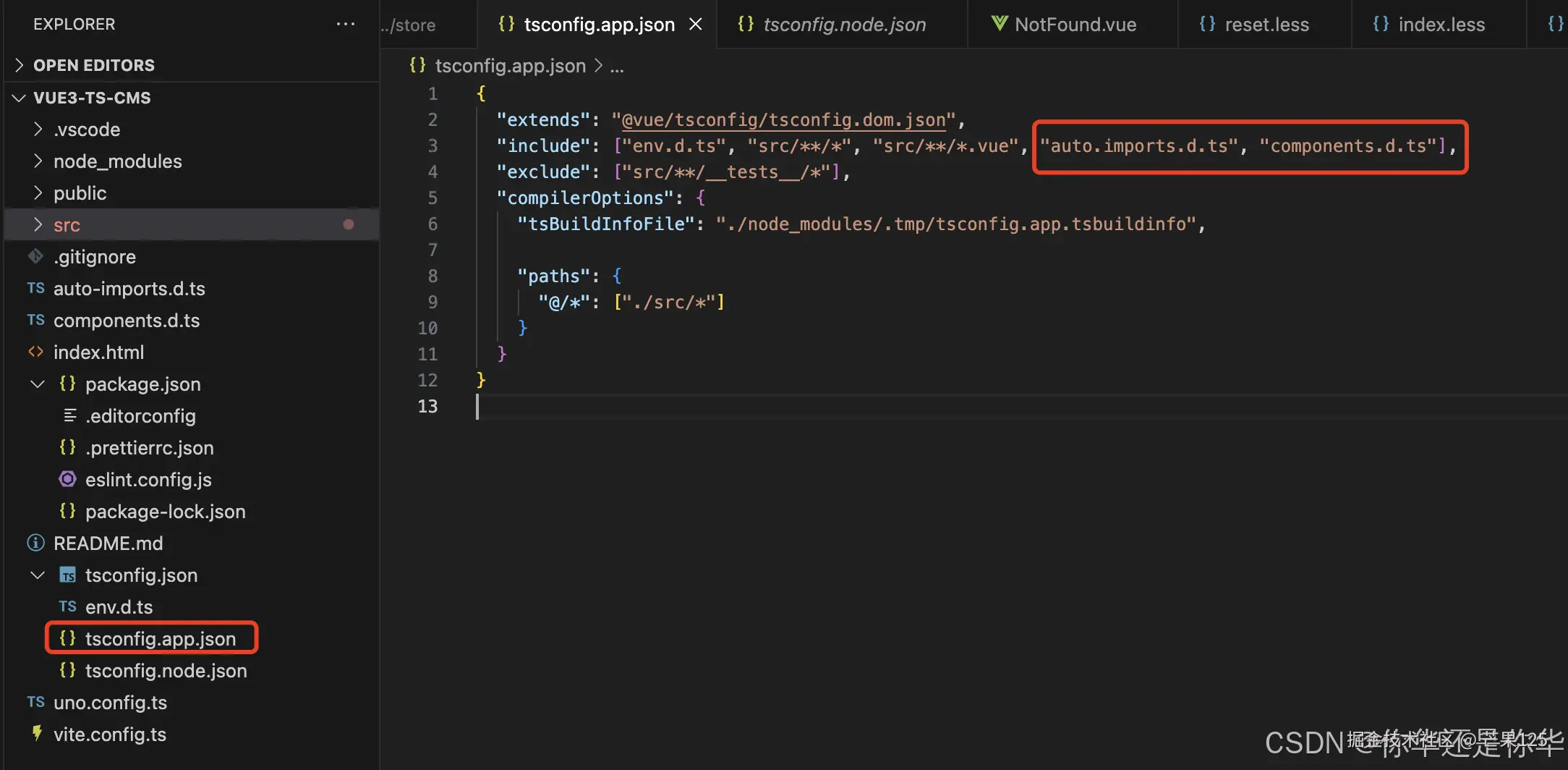The height and width of the screenshot is (770, 1568).
Task: Open tsconfig.node.json from the file tree
Action: pos(166,670)
